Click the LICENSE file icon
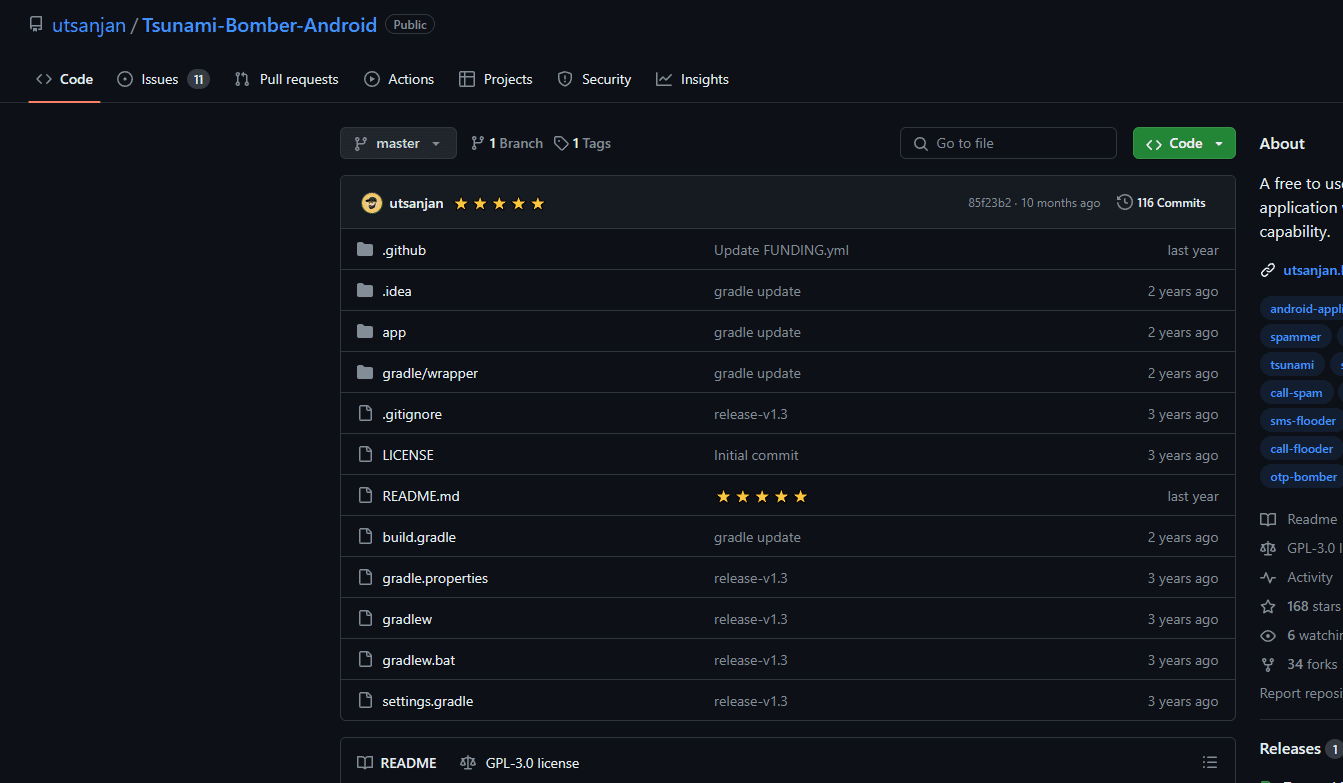 365,455
